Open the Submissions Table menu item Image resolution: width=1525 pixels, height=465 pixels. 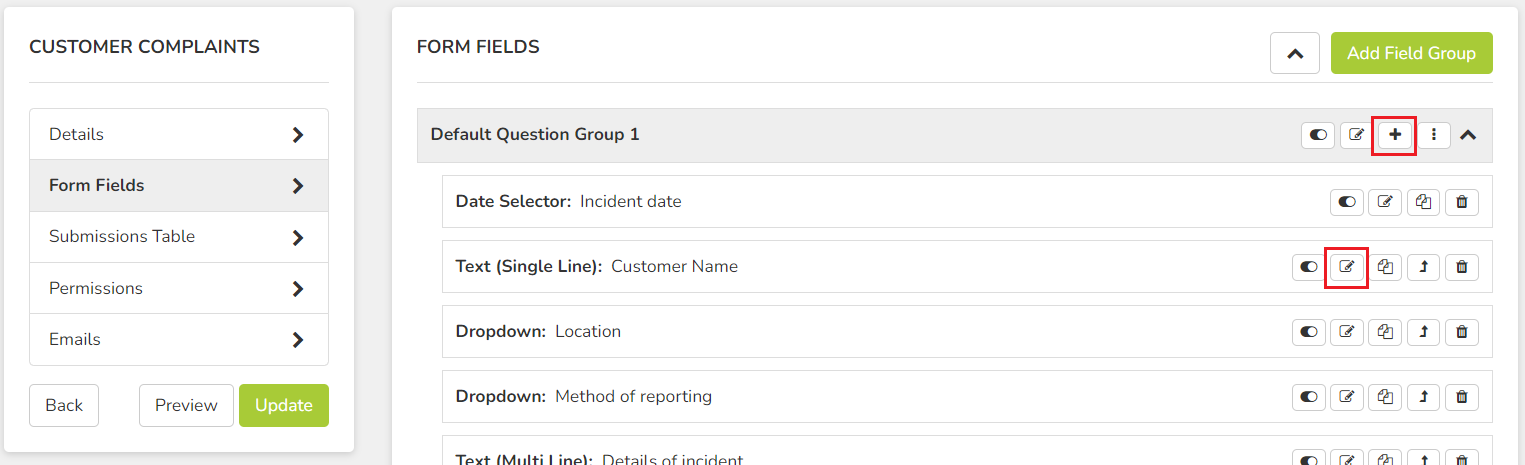[179, 237]
